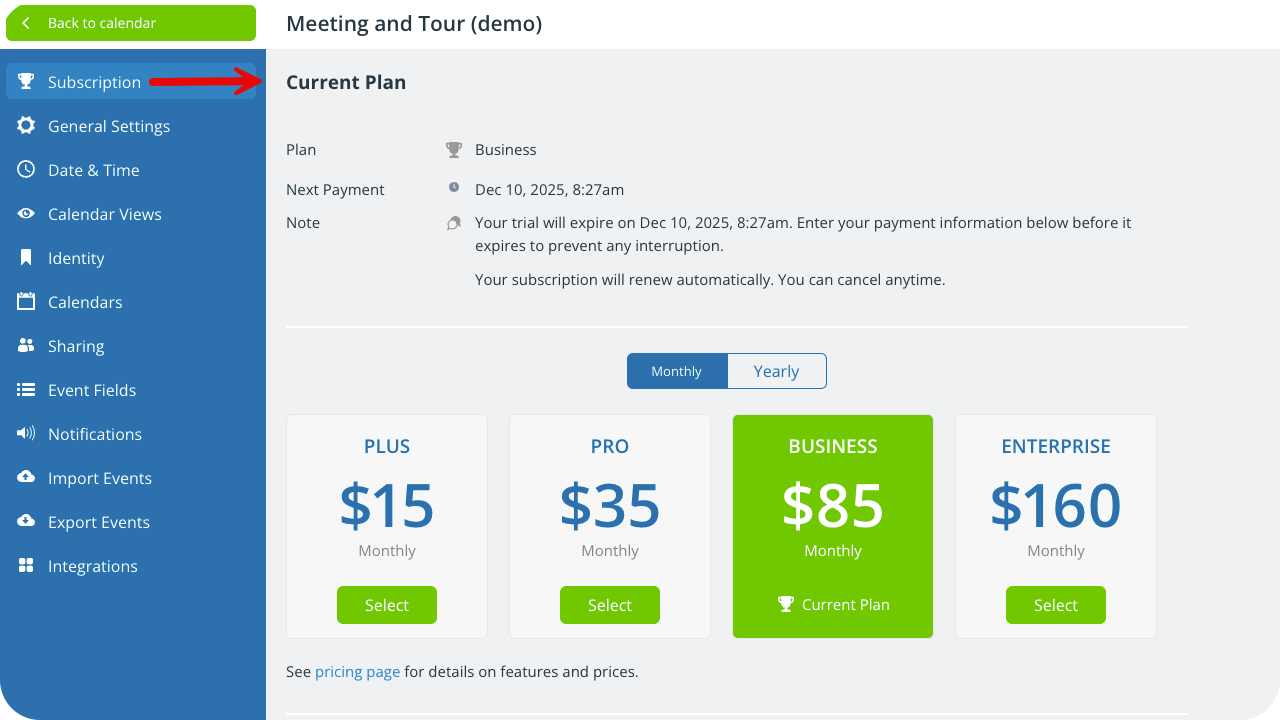Click the Event Fields list icon
Image resolution: width=1280 pixels, height=720 pixels.
pos(26,390)
